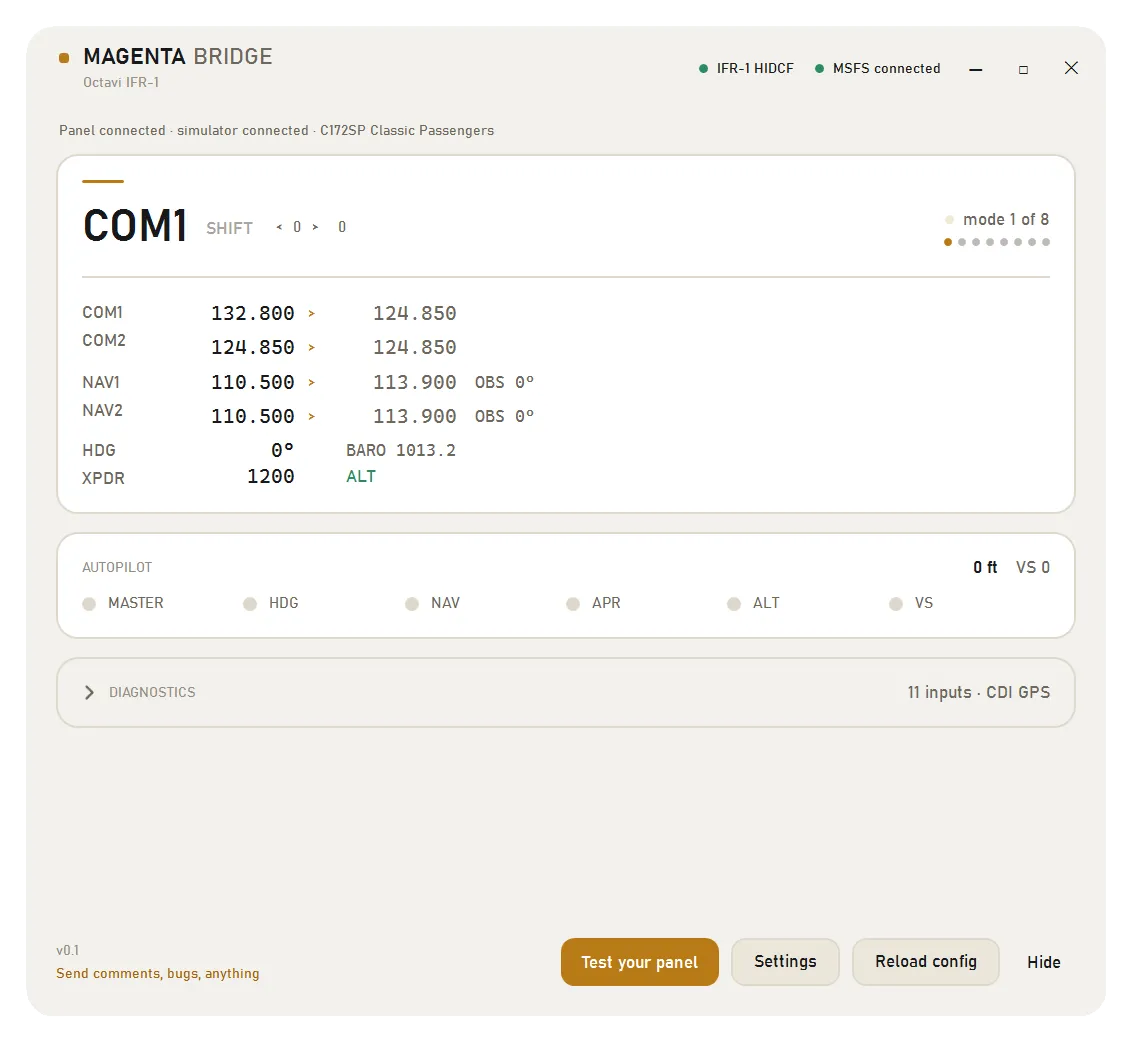Image resolution: width=1132 pixels, height=1042 pixels.
Task: Click the XPDR code 1200
Action: [271, 477]
